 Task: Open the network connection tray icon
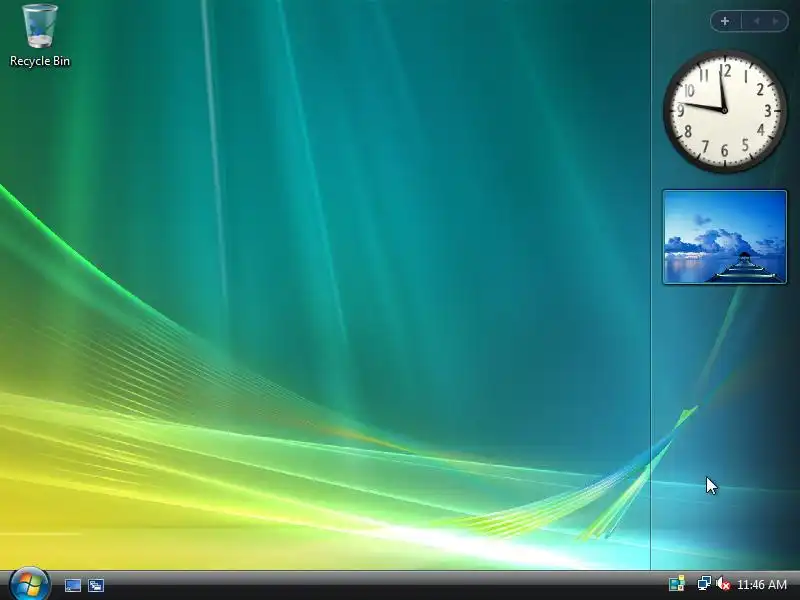704,584
